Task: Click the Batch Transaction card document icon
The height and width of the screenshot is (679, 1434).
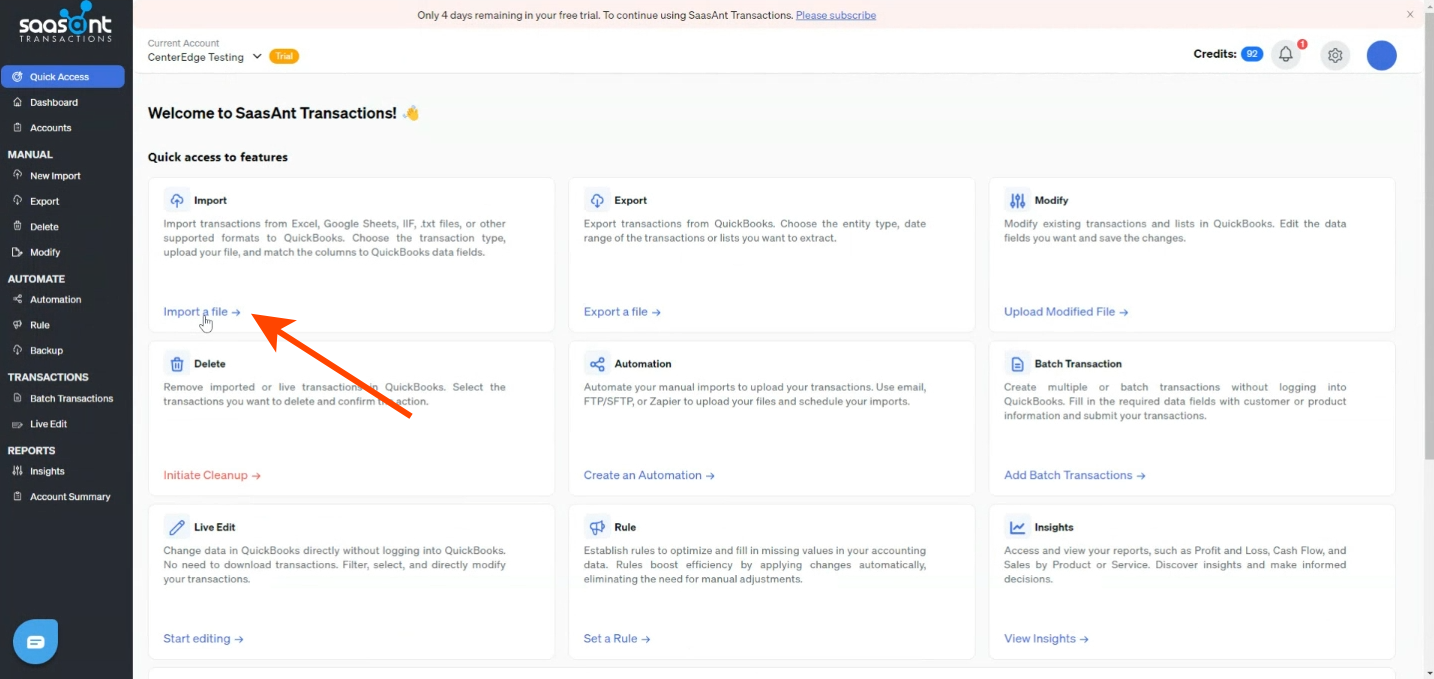Action: pyautogui.click(x=1017, y=364)
